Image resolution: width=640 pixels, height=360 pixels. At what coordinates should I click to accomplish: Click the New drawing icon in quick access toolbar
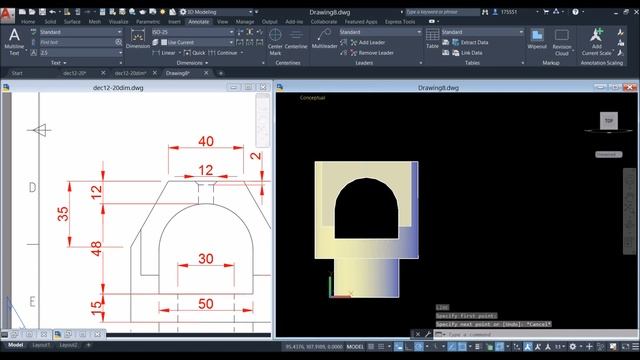coord(22,12)
